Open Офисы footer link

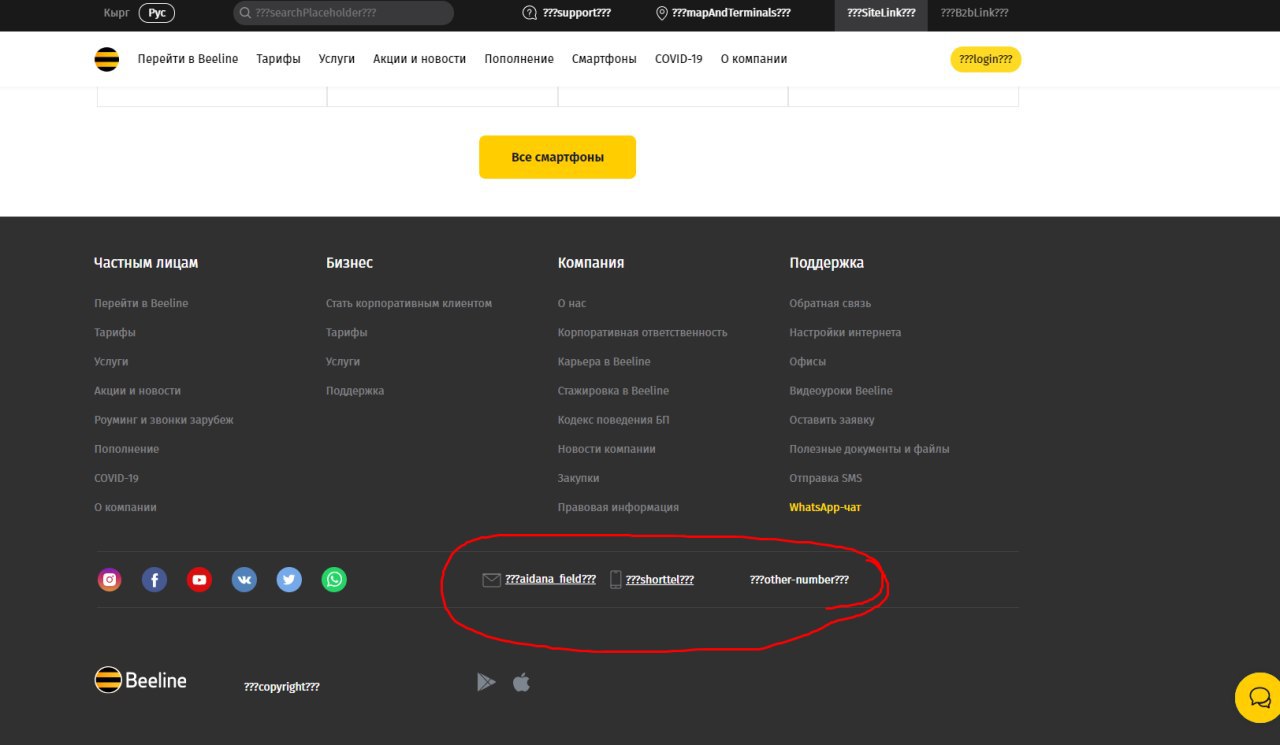coord(808,361)
